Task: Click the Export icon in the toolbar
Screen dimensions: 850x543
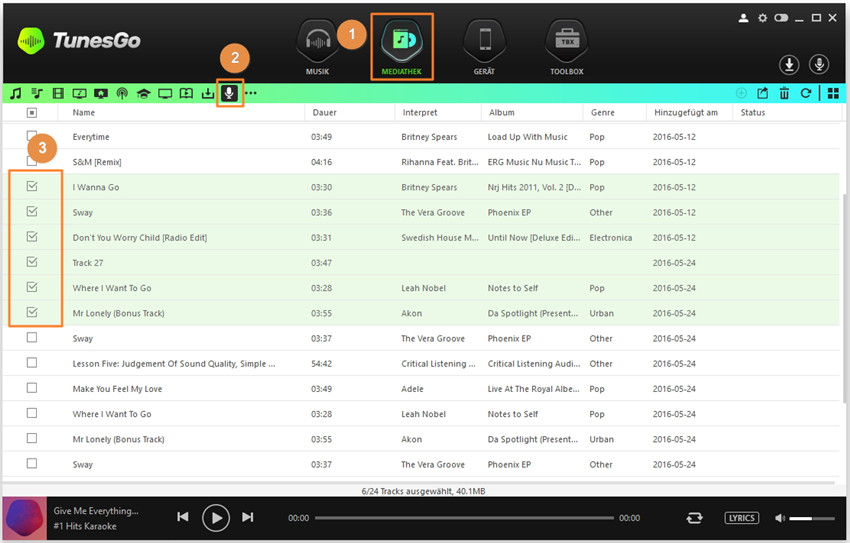Action: point(763,93)
